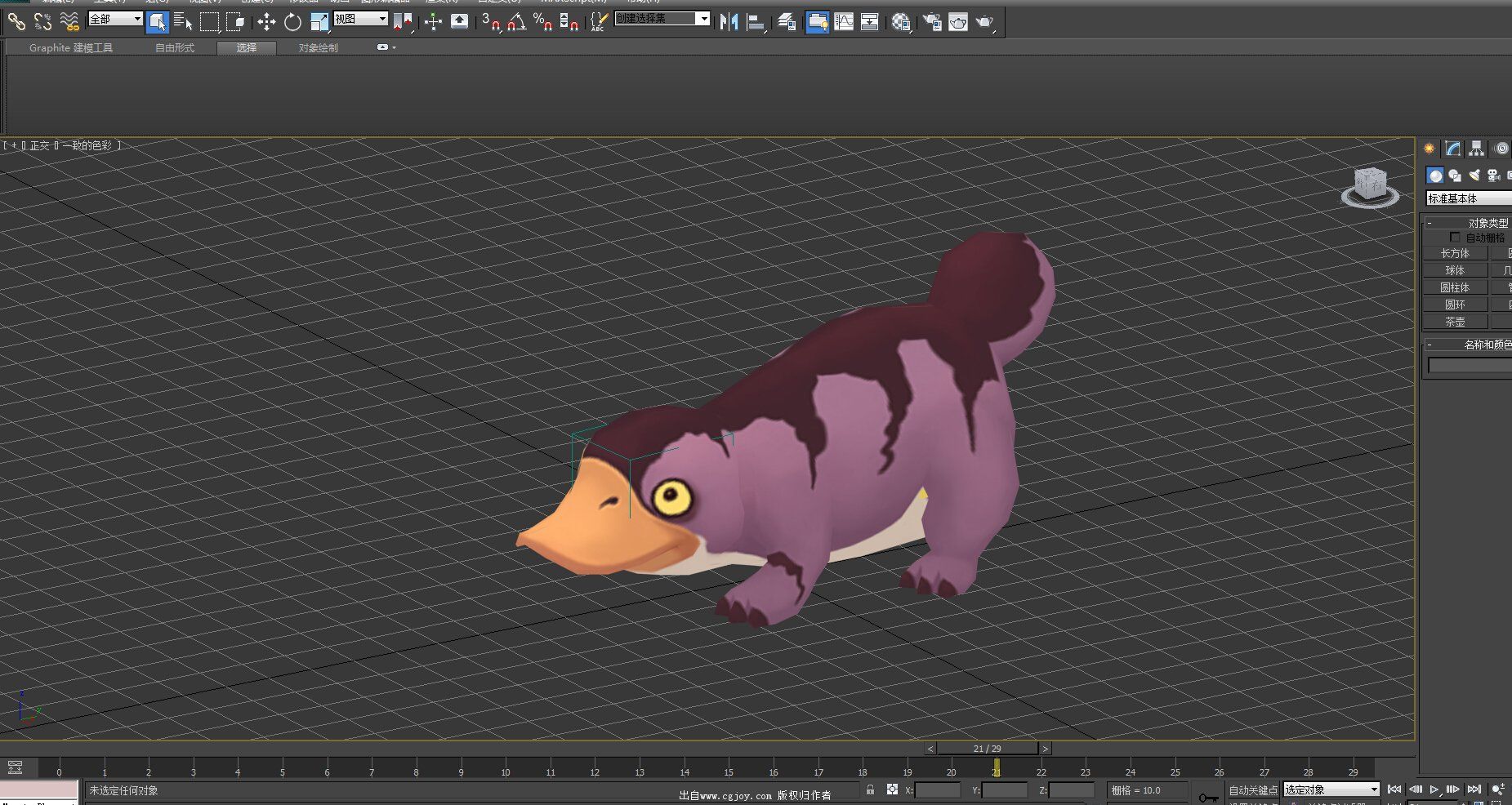Open the 选定对象 key filter dropdown

coord(1331,789)
